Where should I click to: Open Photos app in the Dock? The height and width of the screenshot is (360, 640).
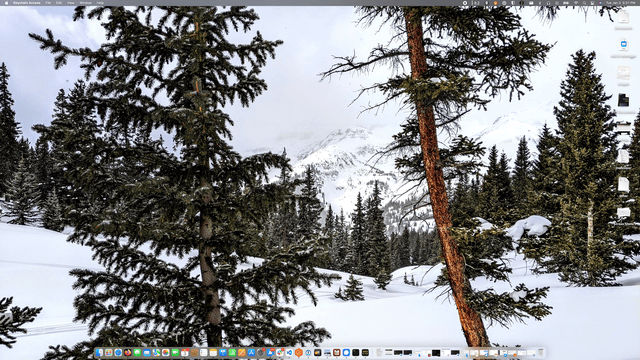point(166,352)
